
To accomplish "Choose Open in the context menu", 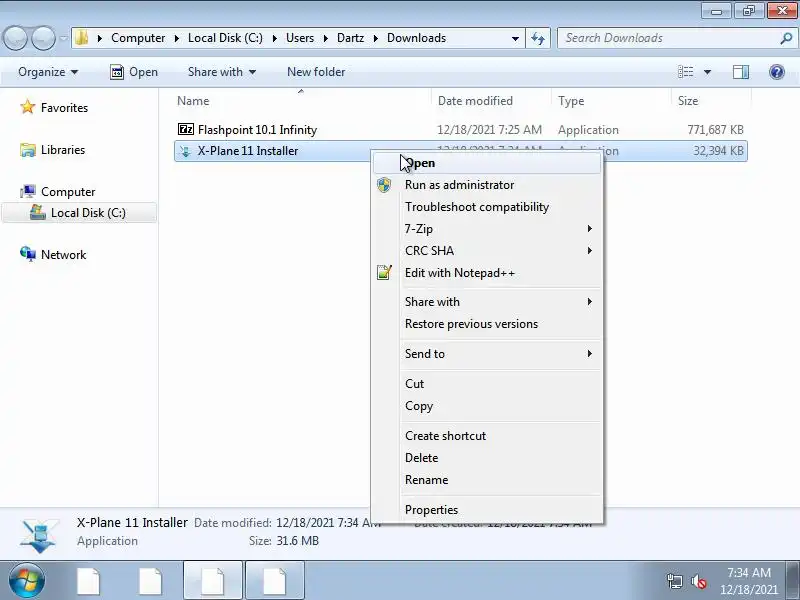I will (x=488, y=163).
